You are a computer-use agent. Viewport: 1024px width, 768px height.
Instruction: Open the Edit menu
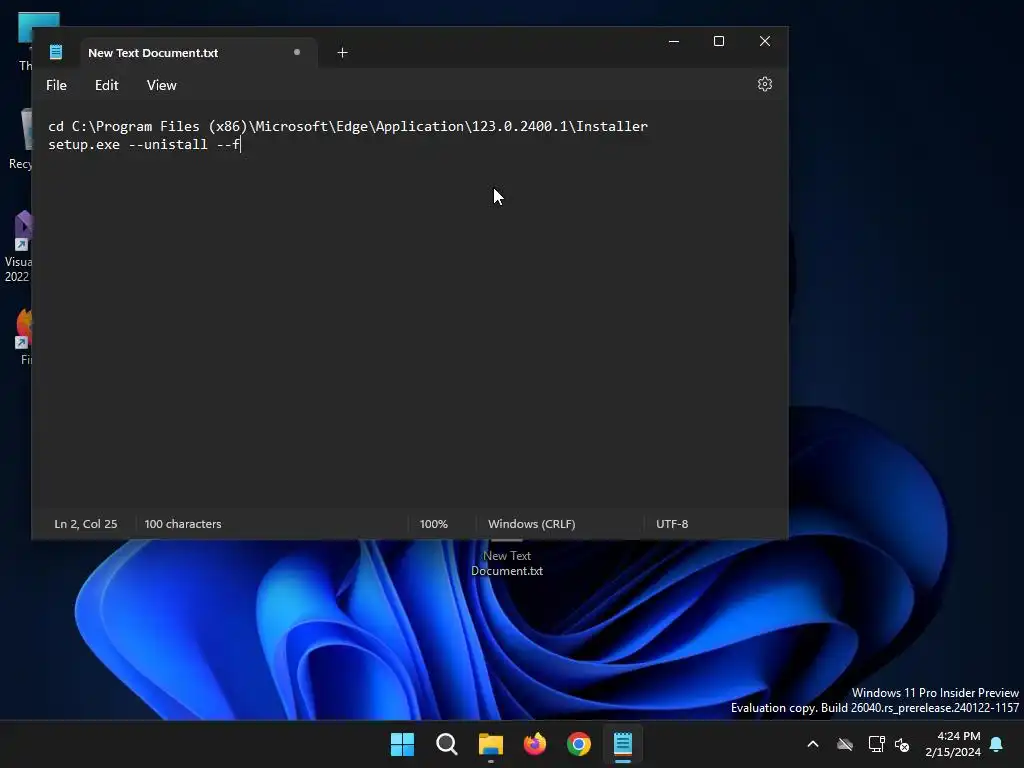[x=106, y=85]
